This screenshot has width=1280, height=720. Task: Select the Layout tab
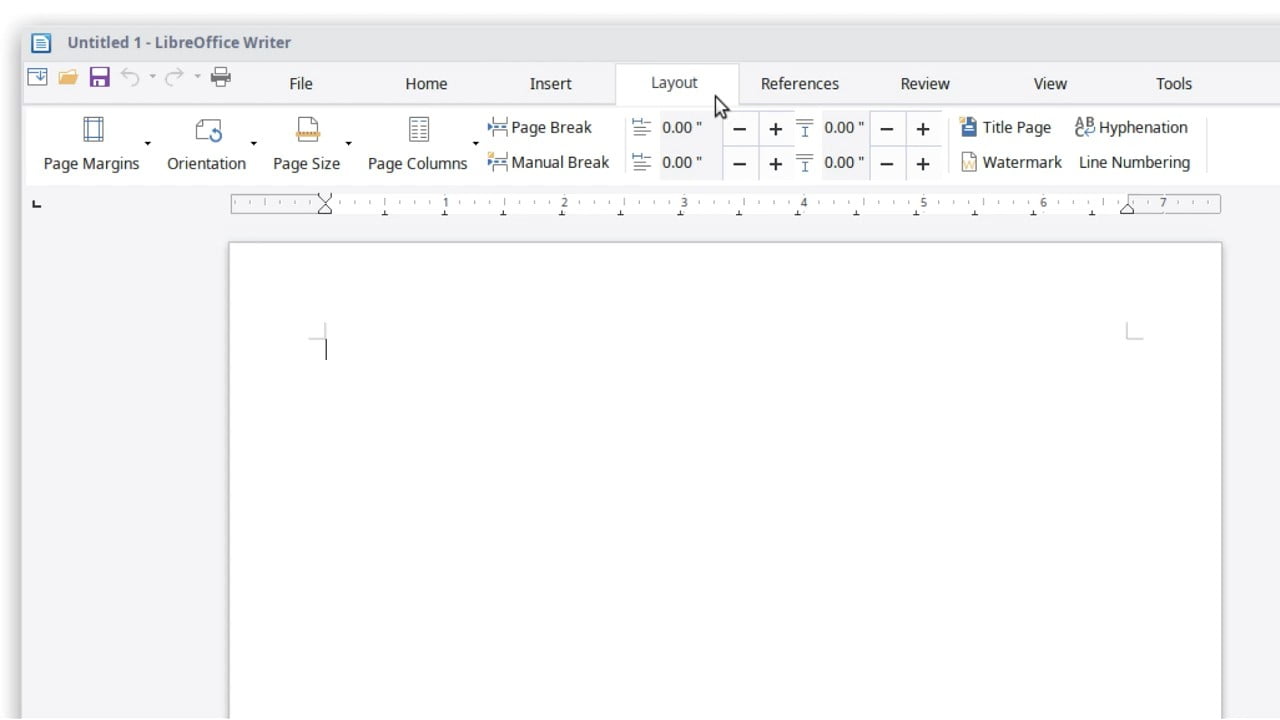675,83
